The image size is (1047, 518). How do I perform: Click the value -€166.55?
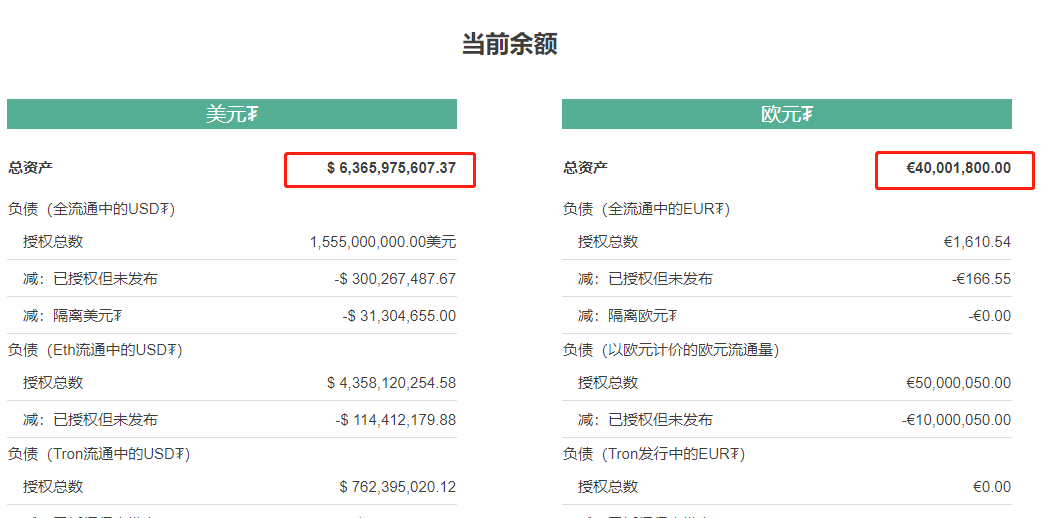tap(982, 279)
